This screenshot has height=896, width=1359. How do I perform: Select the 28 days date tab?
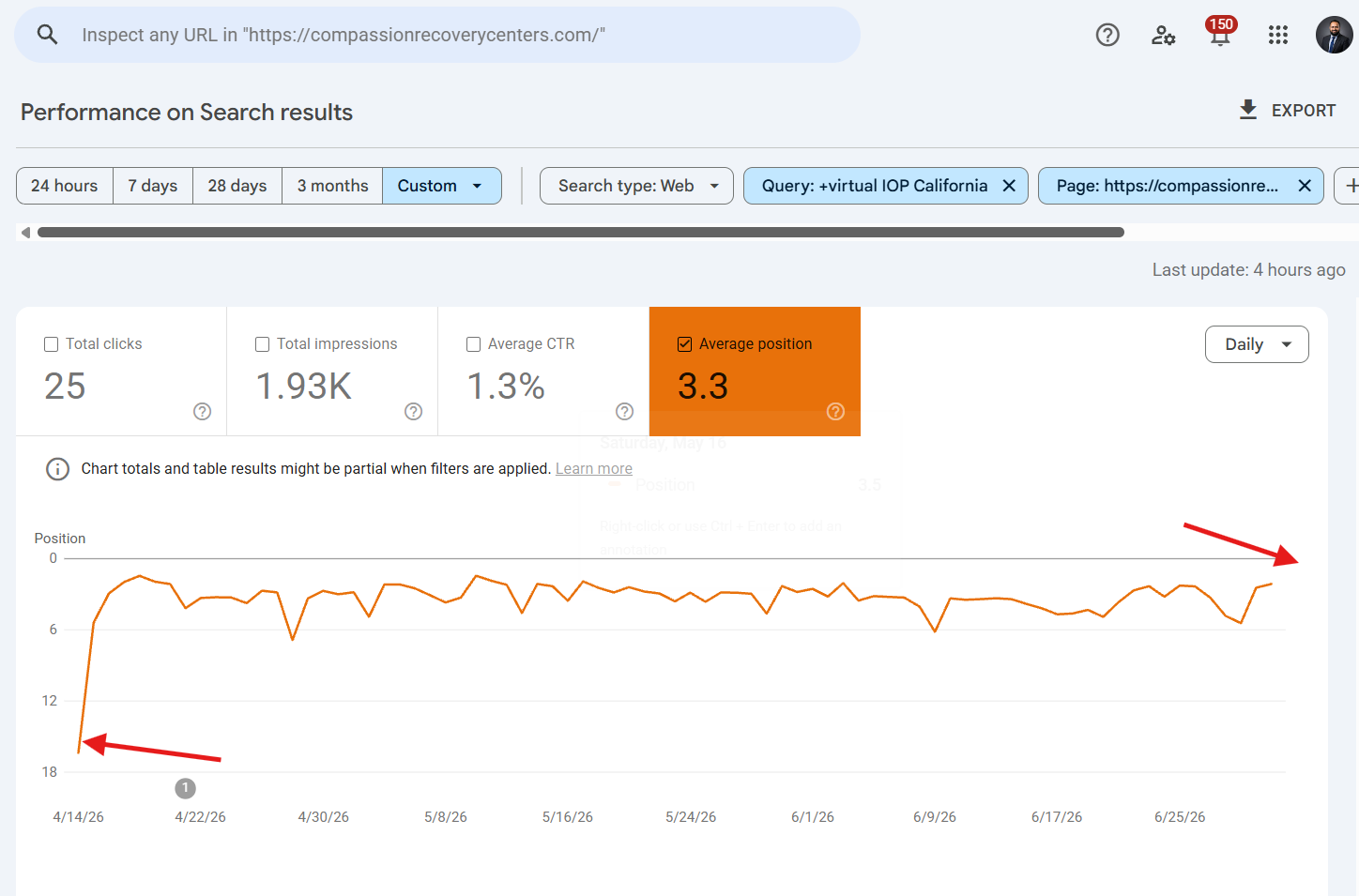[x=237, y=186]
